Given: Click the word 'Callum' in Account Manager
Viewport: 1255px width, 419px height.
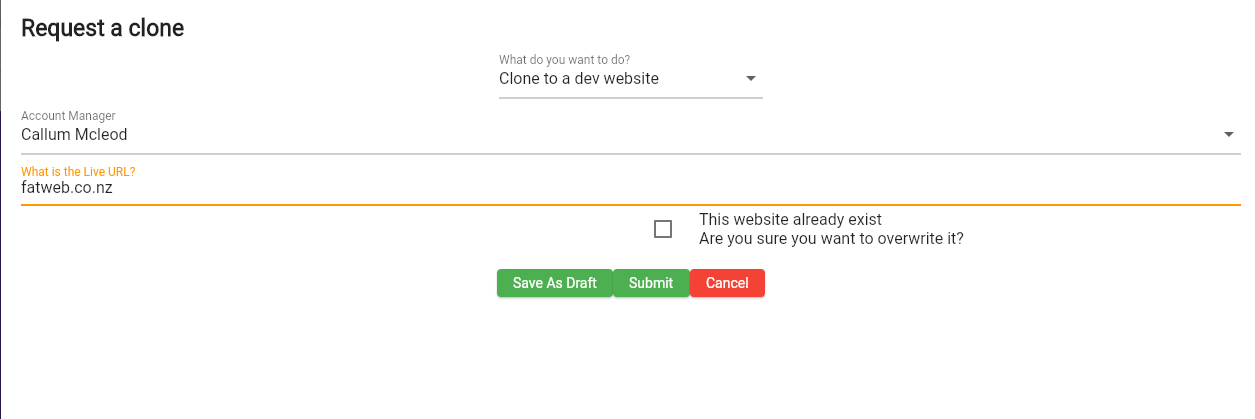Looking at the screenshot, I should 45,135.
